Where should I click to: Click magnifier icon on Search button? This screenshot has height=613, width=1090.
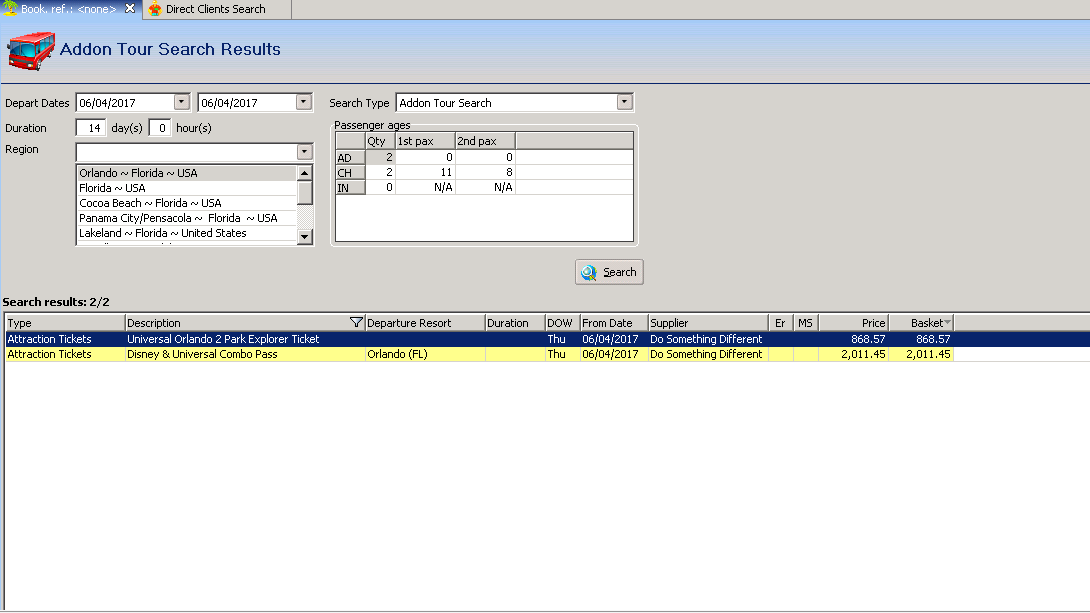[589, 272]
